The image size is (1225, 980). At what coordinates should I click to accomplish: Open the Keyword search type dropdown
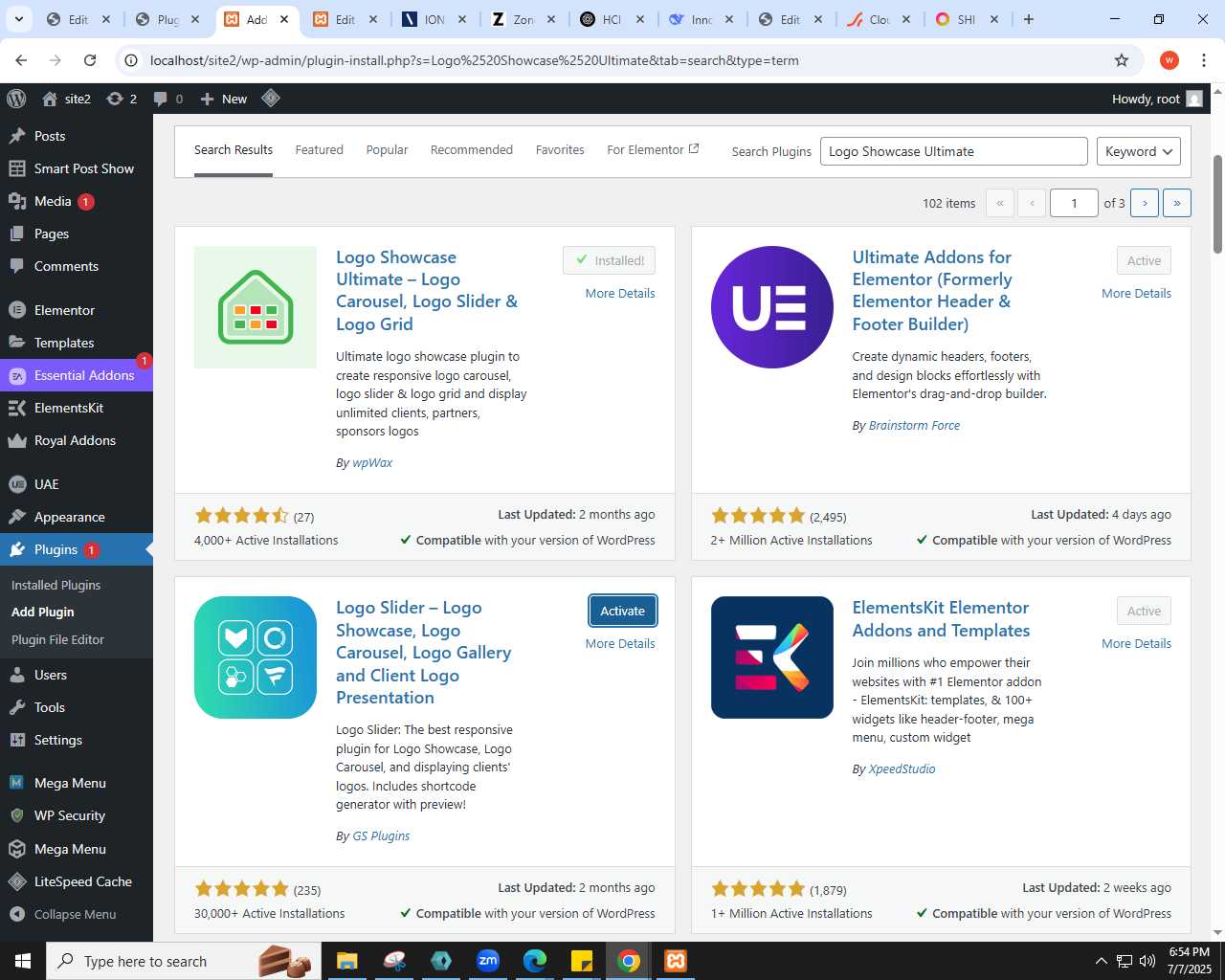1138,151
